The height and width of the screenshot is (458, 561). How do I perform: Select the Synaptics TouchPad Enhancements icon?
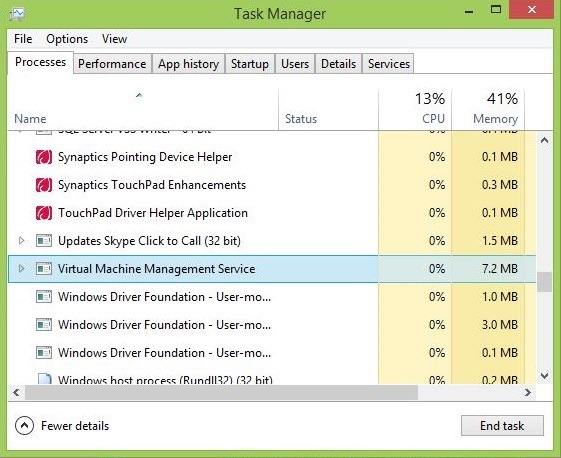[44, 185]
